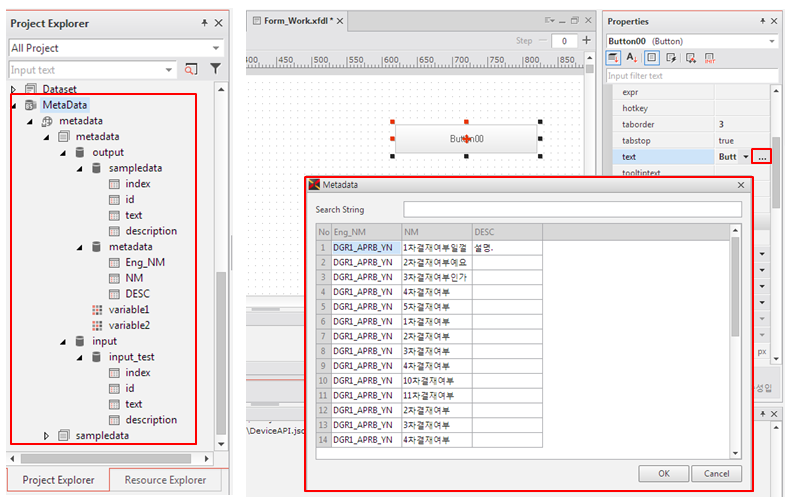
Task: Open the All Project dropdown
Action: click(216, 47)
